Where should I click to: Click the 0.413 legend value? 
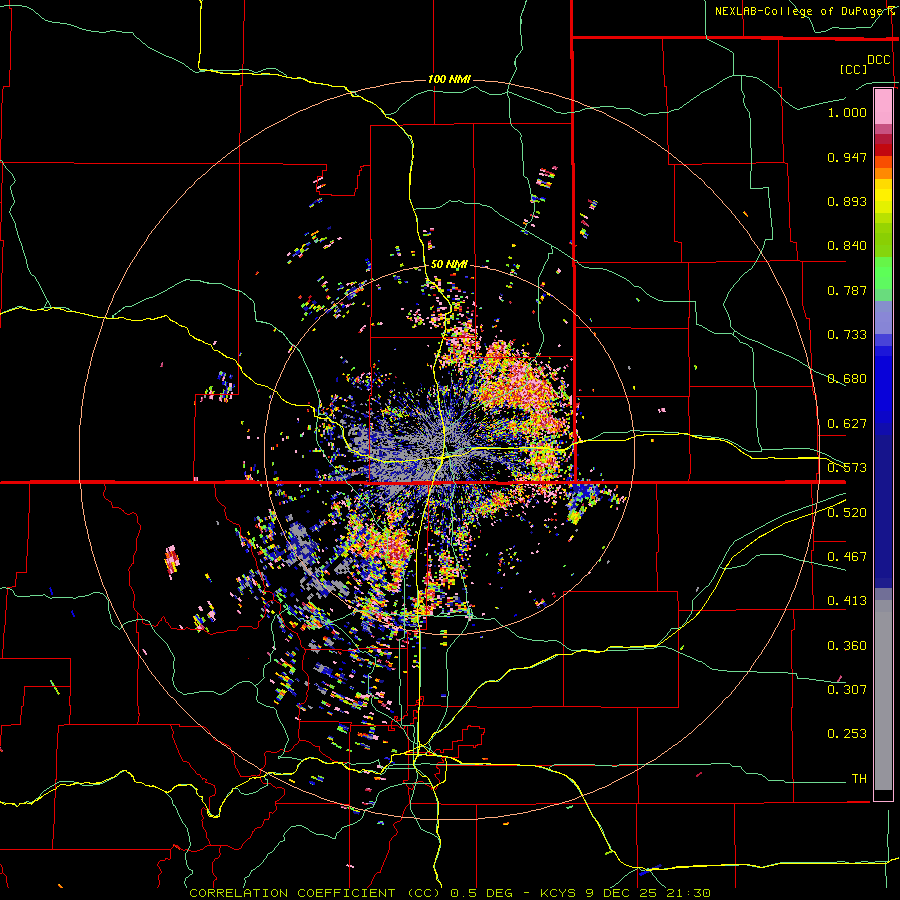point(847,601)
